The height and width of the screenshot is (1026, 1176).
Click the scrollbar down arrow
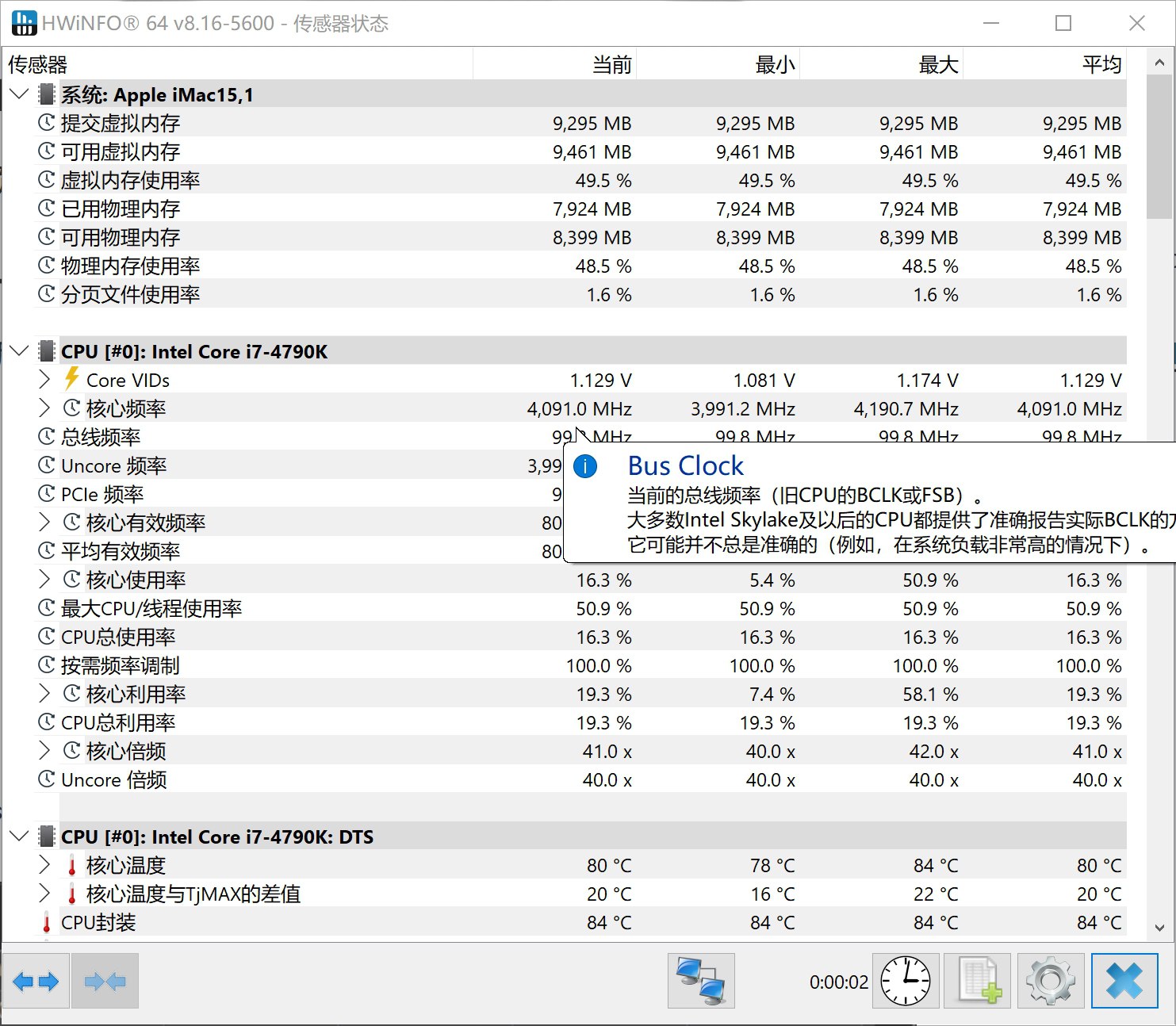tap(1159, 927)
